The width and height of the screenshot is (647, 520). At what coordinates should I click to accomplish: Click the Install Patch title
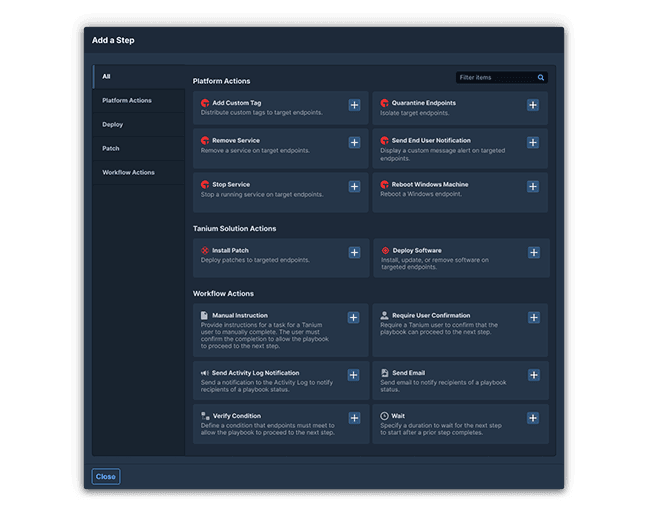coord(230,250)
